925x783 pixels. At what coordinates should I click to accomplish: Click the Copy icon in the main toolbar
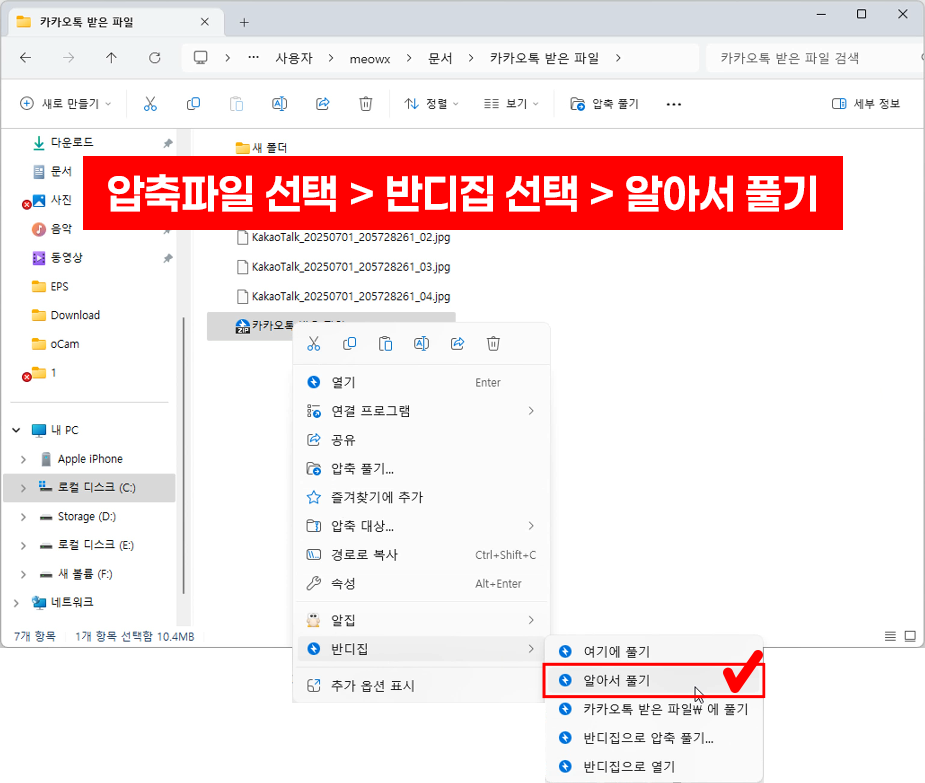click(193, 104)
